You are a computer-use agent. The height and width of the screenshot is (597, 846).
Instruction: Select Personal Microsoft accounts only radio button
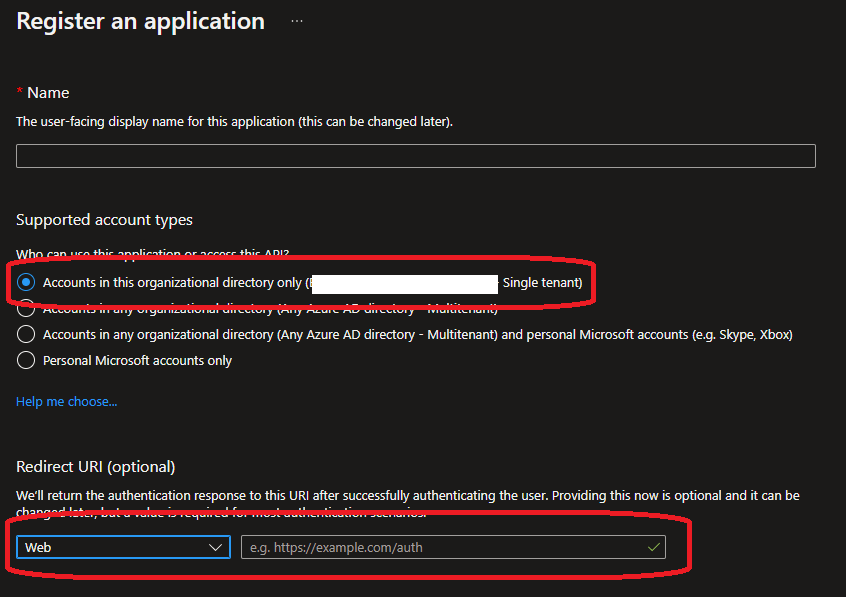(26, 360)
